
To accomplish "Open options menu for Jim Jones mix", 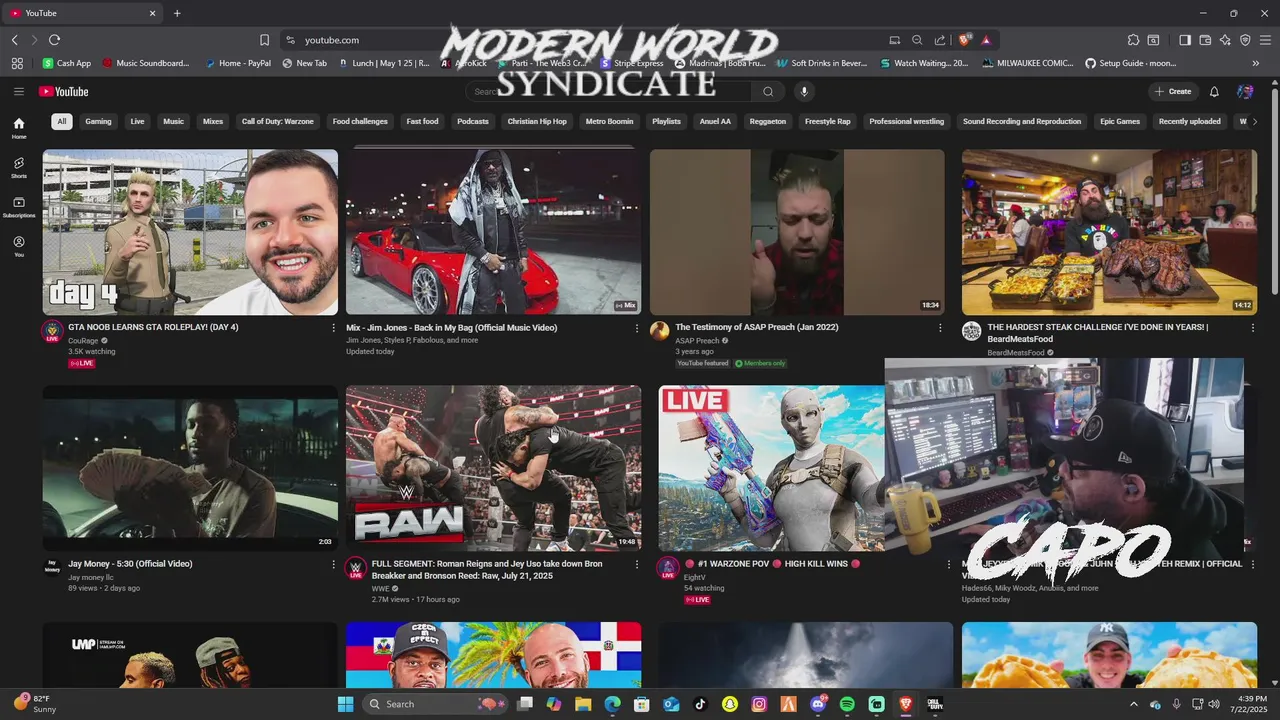I will tap(637, 328).
